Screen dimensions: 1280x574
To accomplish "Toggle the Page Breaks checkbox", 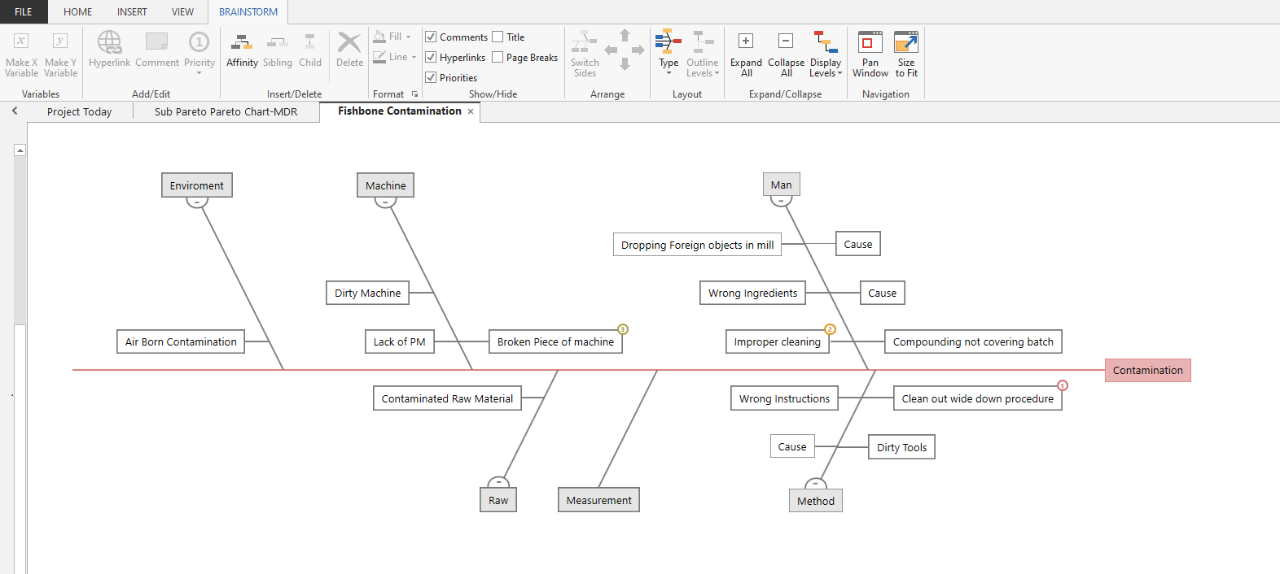I will pos(498,57).
